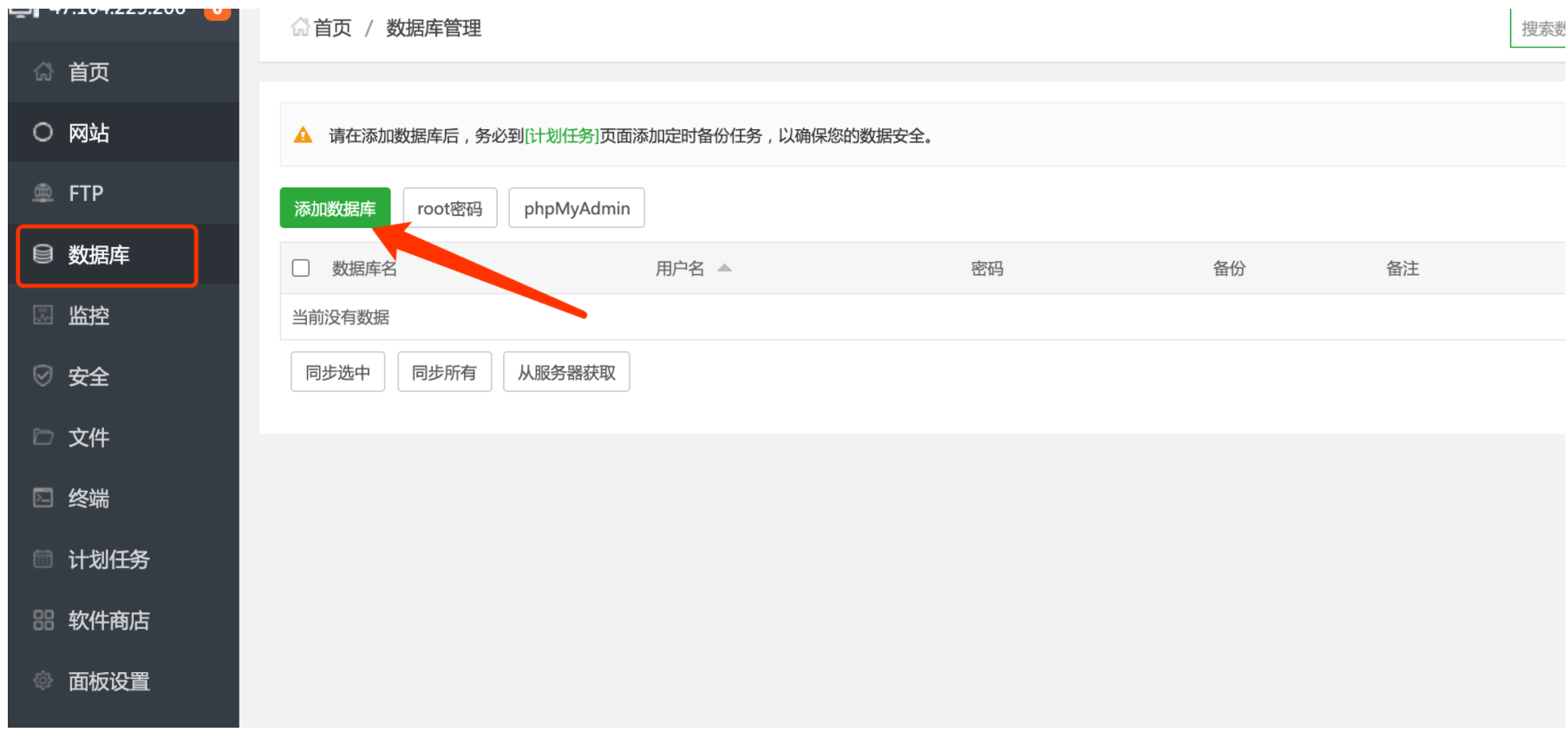Click the 数据库名 column header
The height and width of the screenshot is (732, 1568).
tap(365, 268)
